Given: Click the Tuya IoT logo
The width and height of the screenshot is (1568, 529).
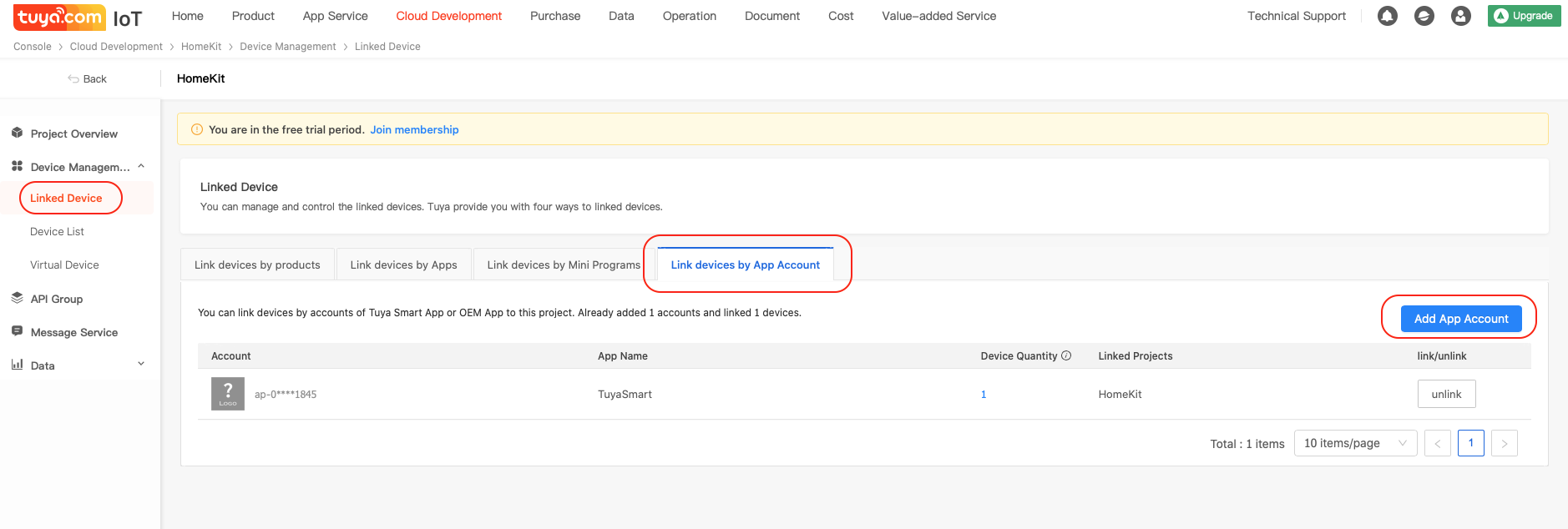Looking at the screenshot, I should [78, 18].
